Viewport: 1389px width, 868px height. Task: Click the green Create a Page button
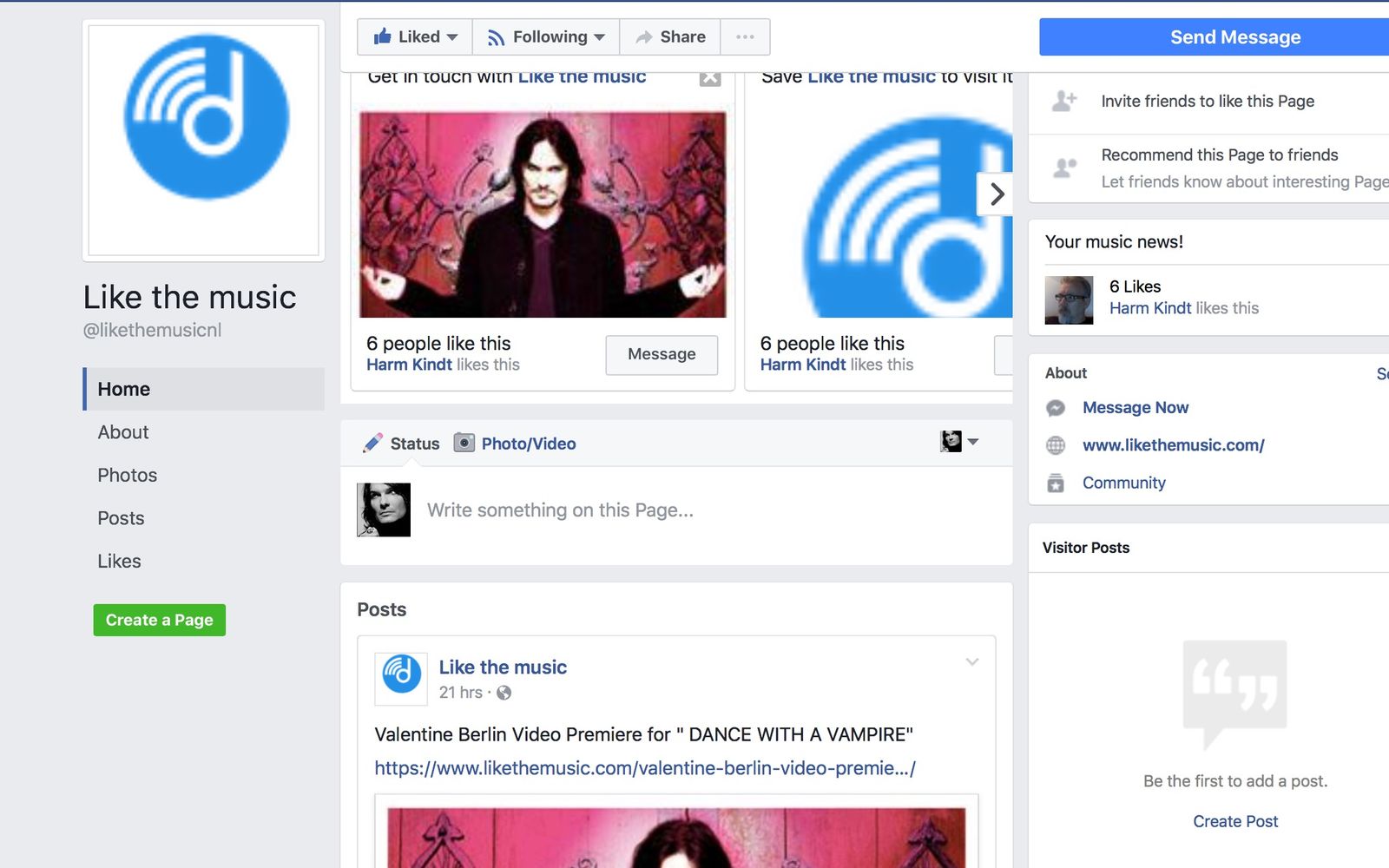[x=160, y=620]
